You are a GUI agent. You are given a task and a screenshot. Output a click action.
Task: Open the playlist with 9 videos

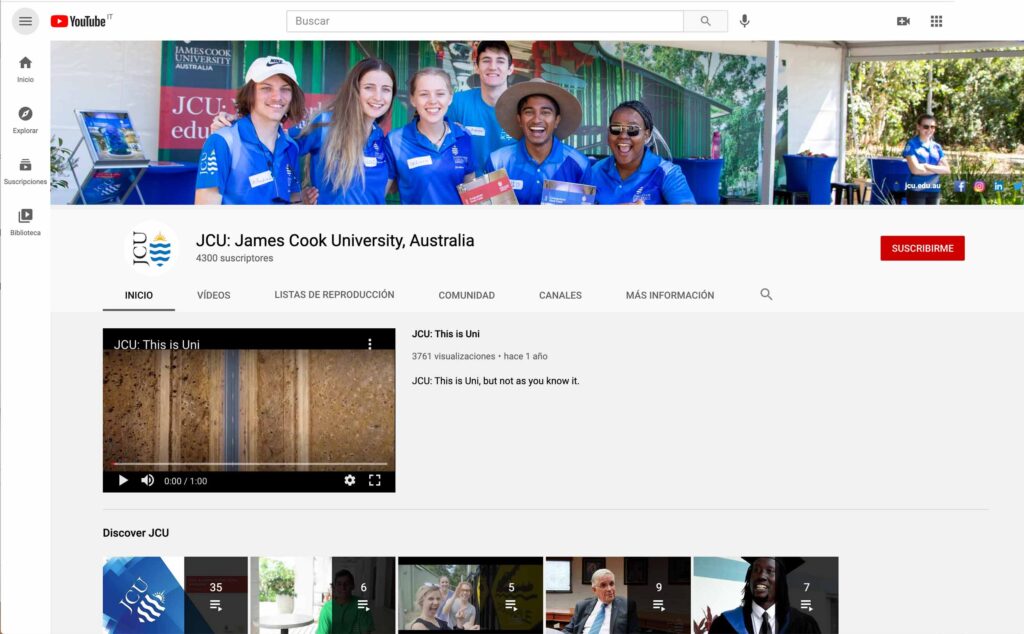[618, 595]
